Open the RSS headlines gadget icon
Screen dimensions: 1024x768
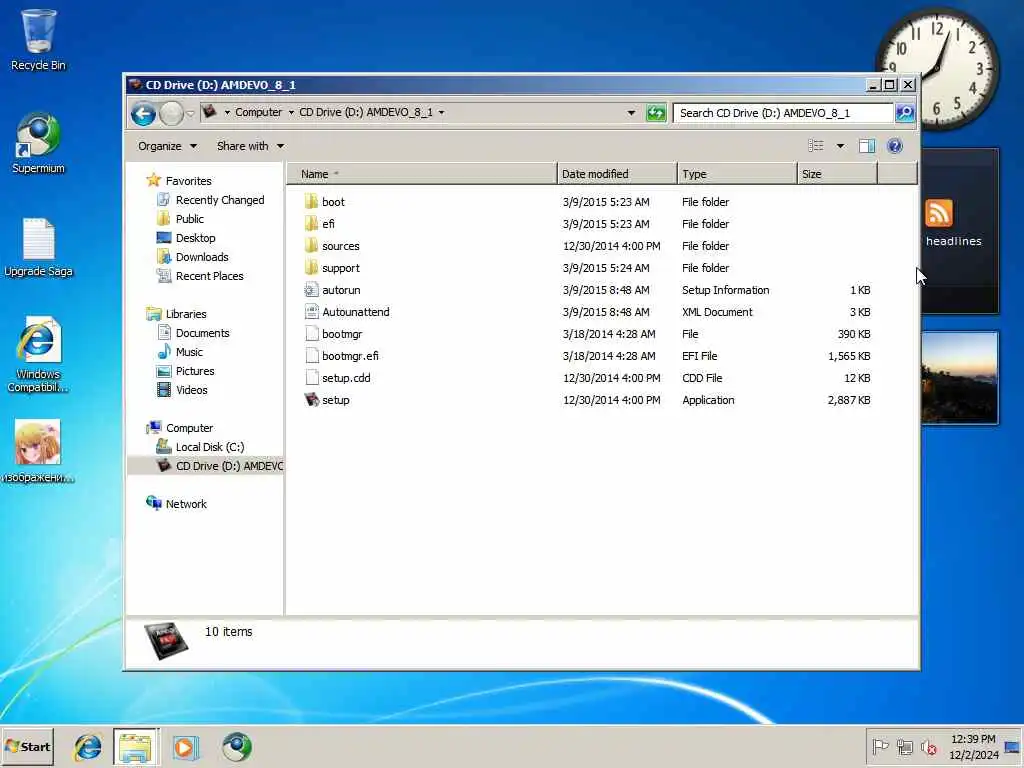(938, 213)
